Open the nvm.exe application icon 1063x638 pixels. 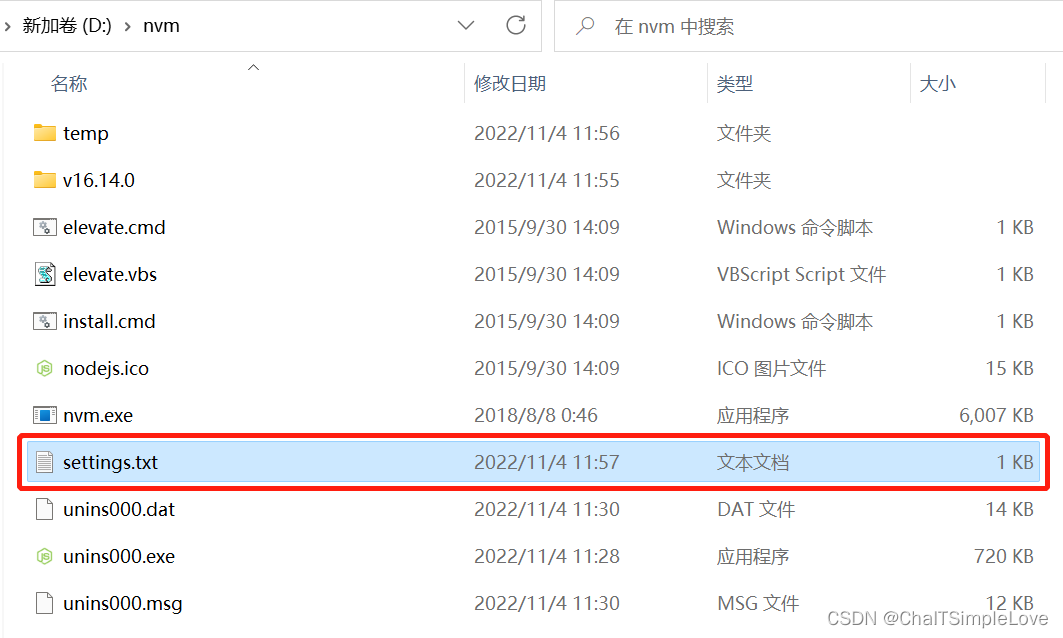44,415
